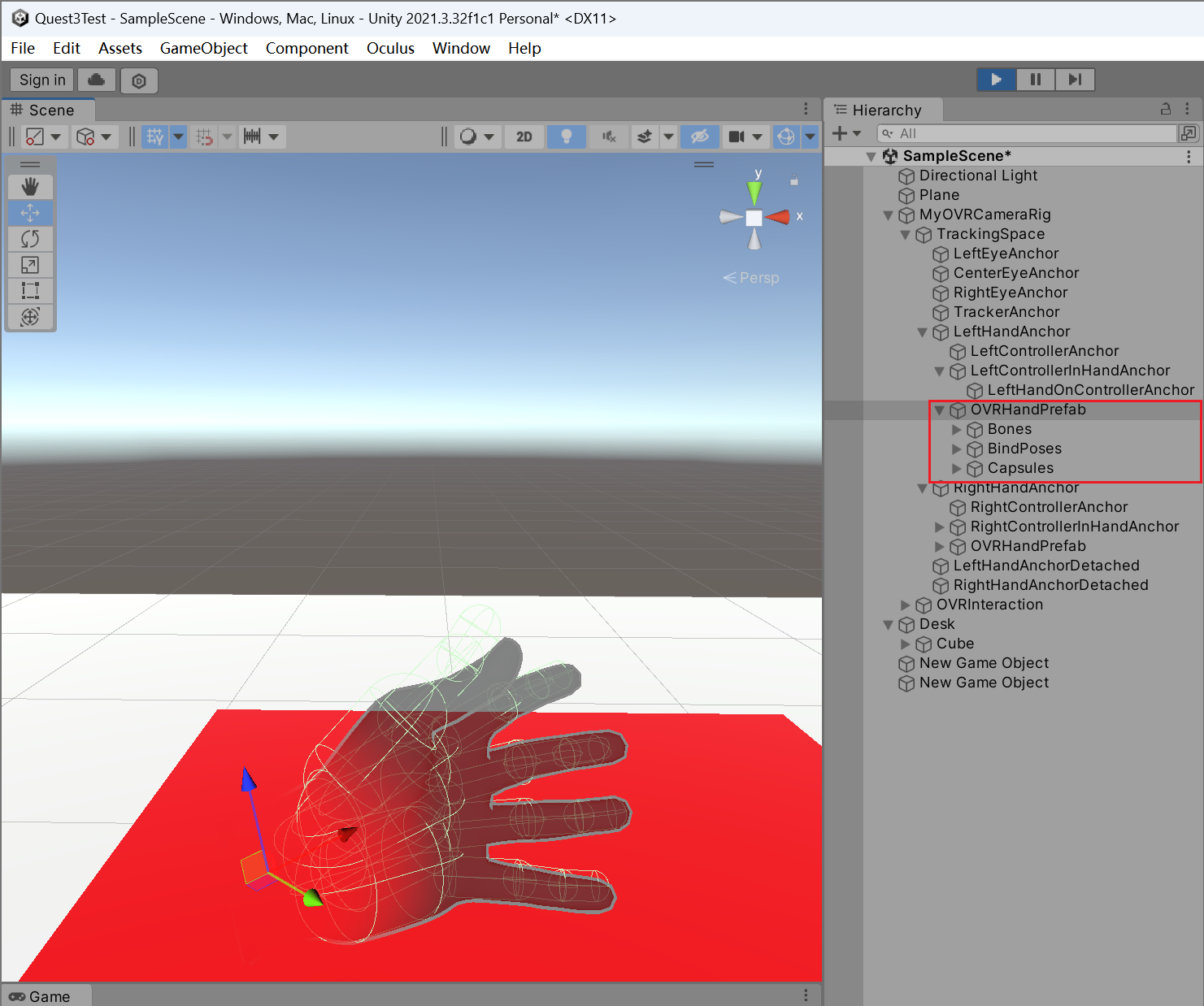Expand the BindPoses node
The height and width of the screenshot is (1006, 1204).
click(957, 449)
